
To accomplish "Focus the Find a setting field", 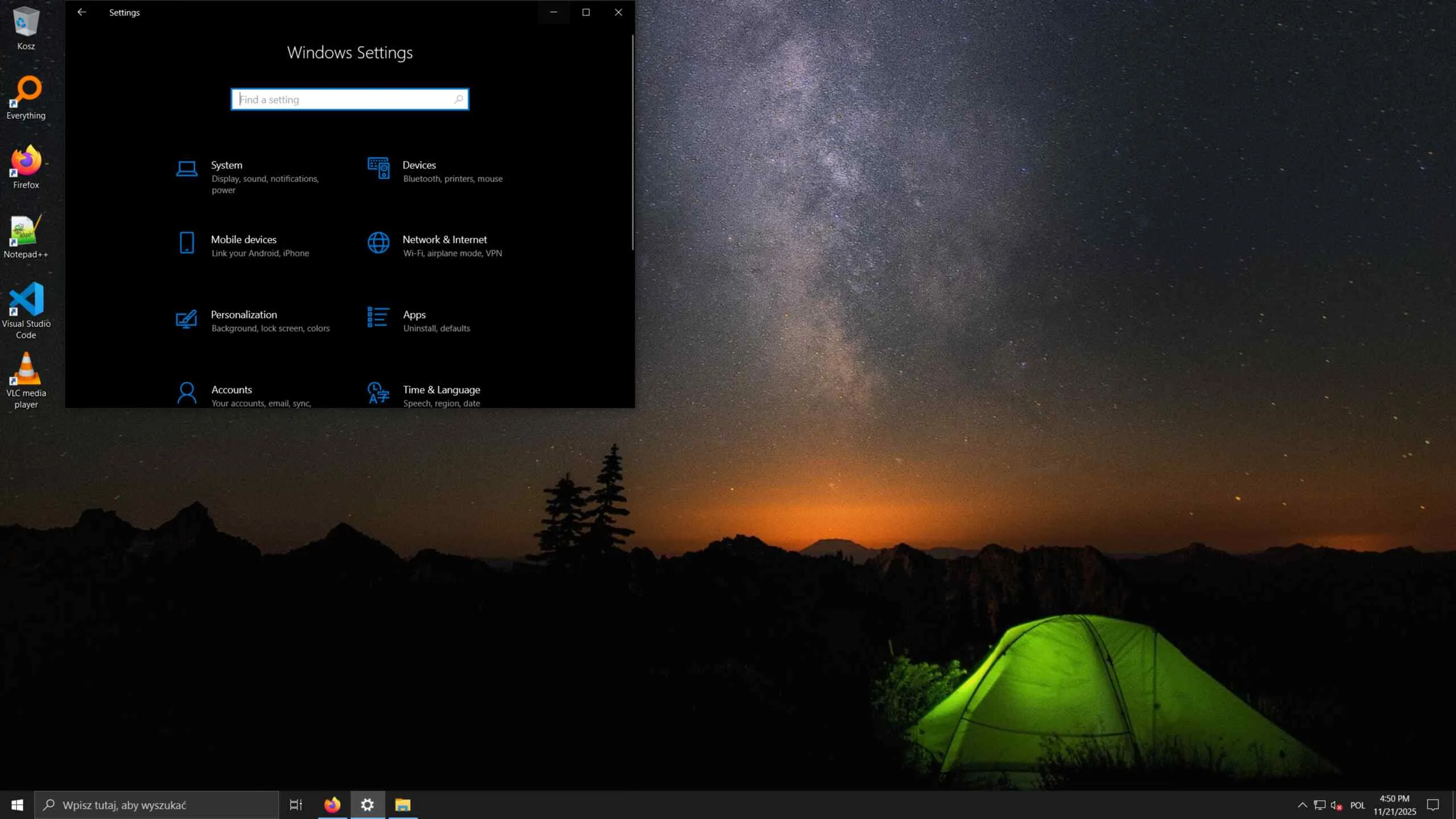I will 341,100.
